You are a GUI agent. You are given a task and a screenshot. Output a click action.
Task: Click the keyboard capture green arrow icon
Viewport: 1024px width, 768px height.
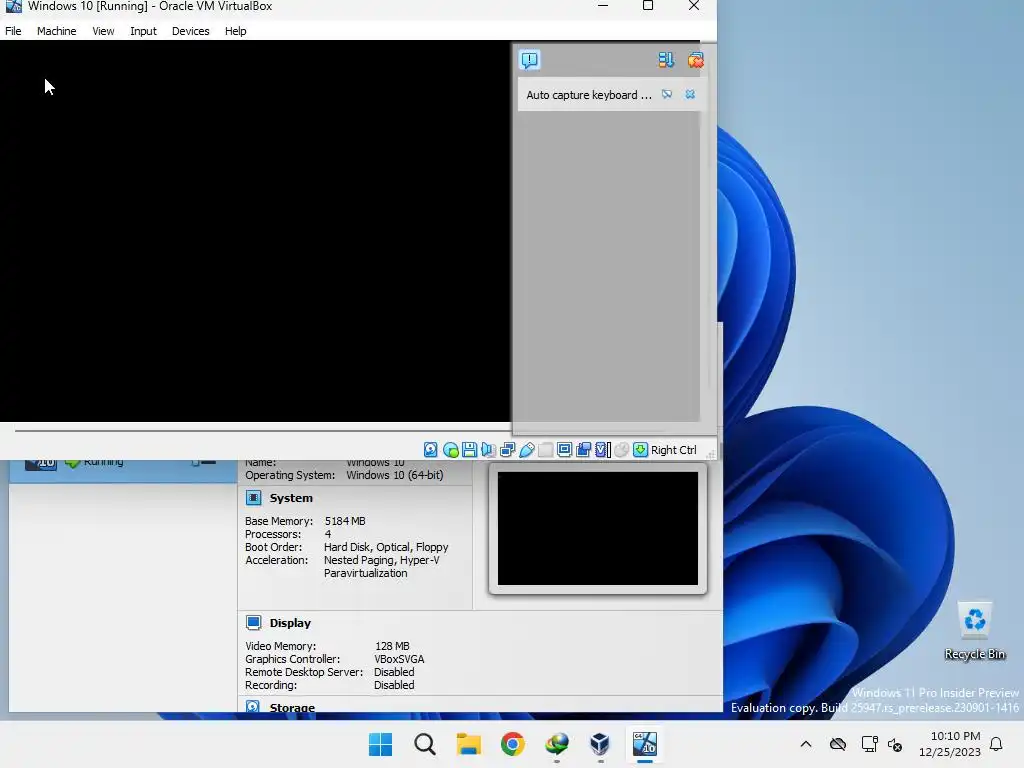tap(641, 449)
